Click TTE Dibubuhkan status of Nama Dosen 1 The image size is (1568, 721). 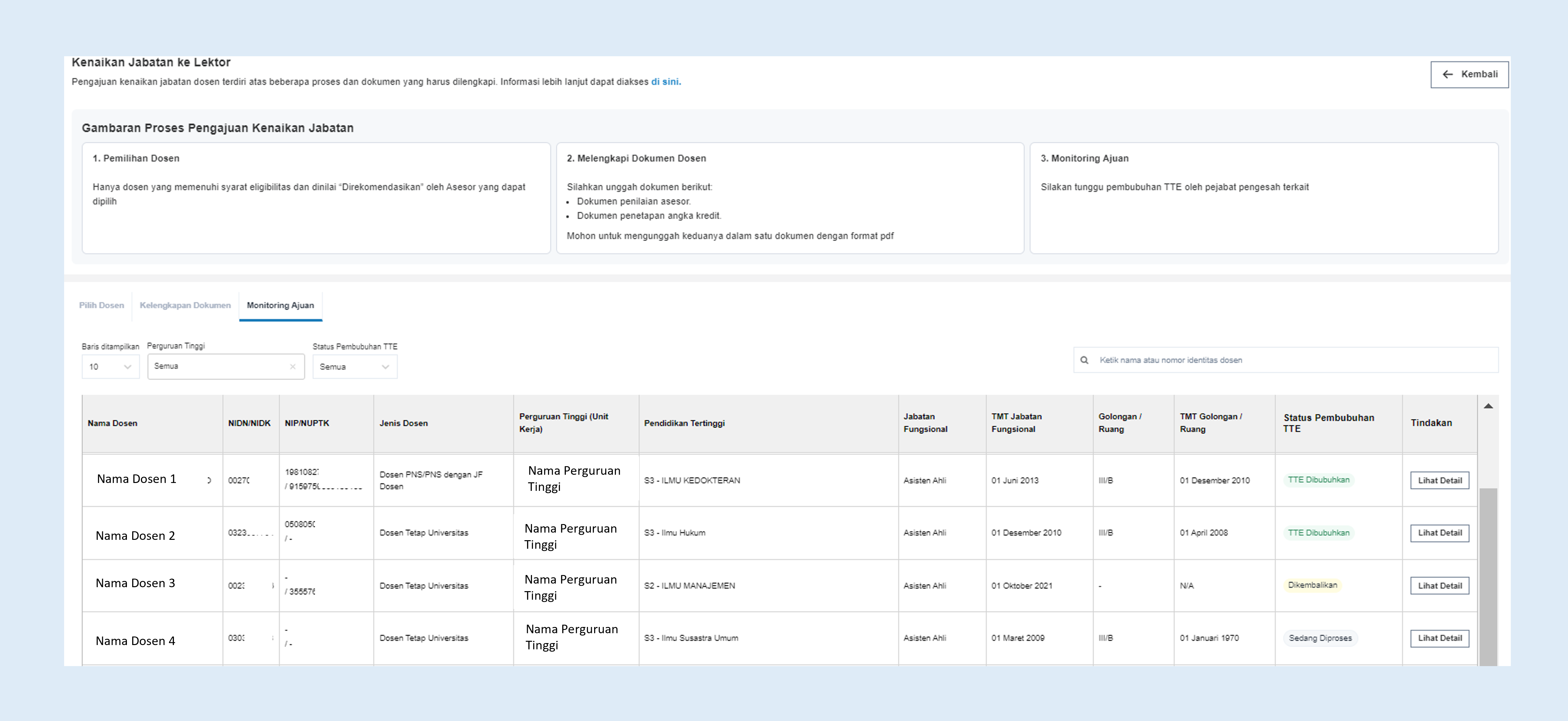coord(1318,480)
